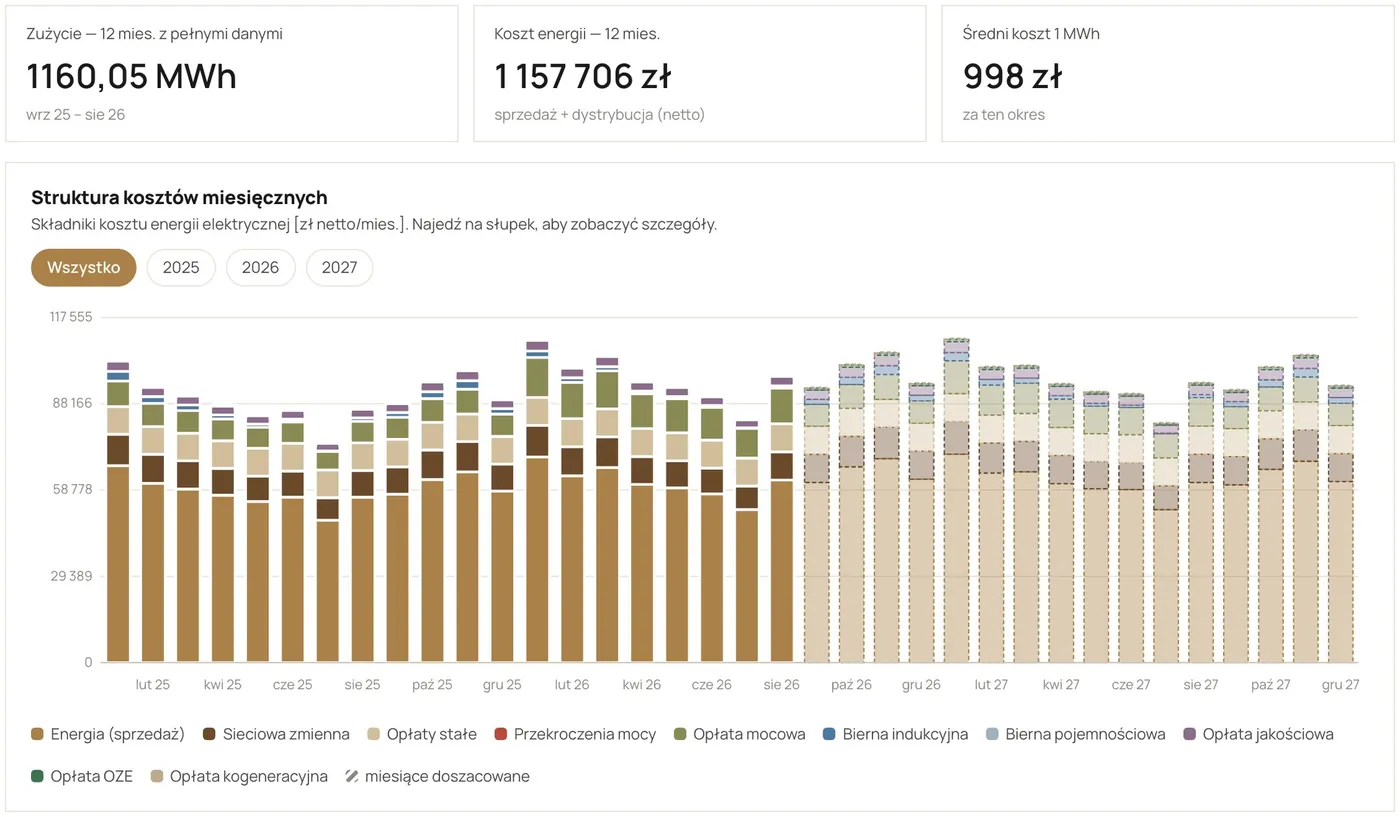Switch the chart to year 2026
1400x817 pixels.
[260, 268]
